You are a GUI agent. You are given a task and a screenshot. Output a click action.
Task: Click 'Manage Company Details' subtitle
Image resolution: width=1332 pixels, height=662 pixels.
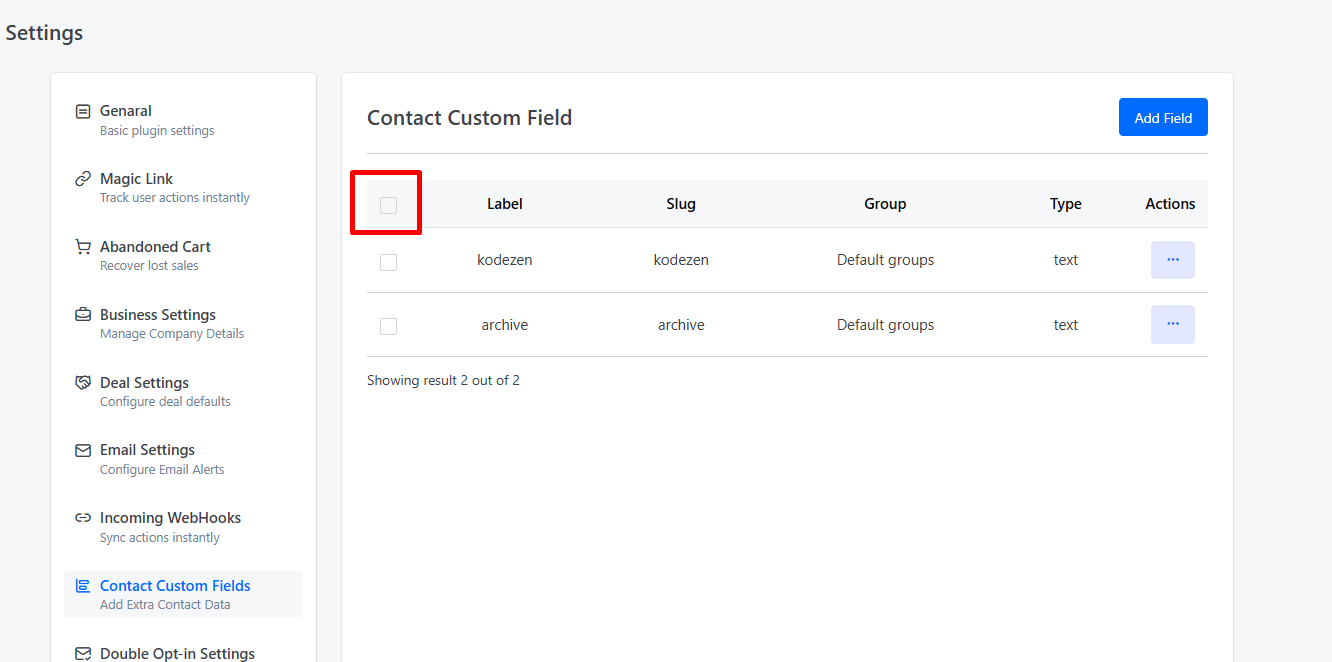[x=172, y=334]
